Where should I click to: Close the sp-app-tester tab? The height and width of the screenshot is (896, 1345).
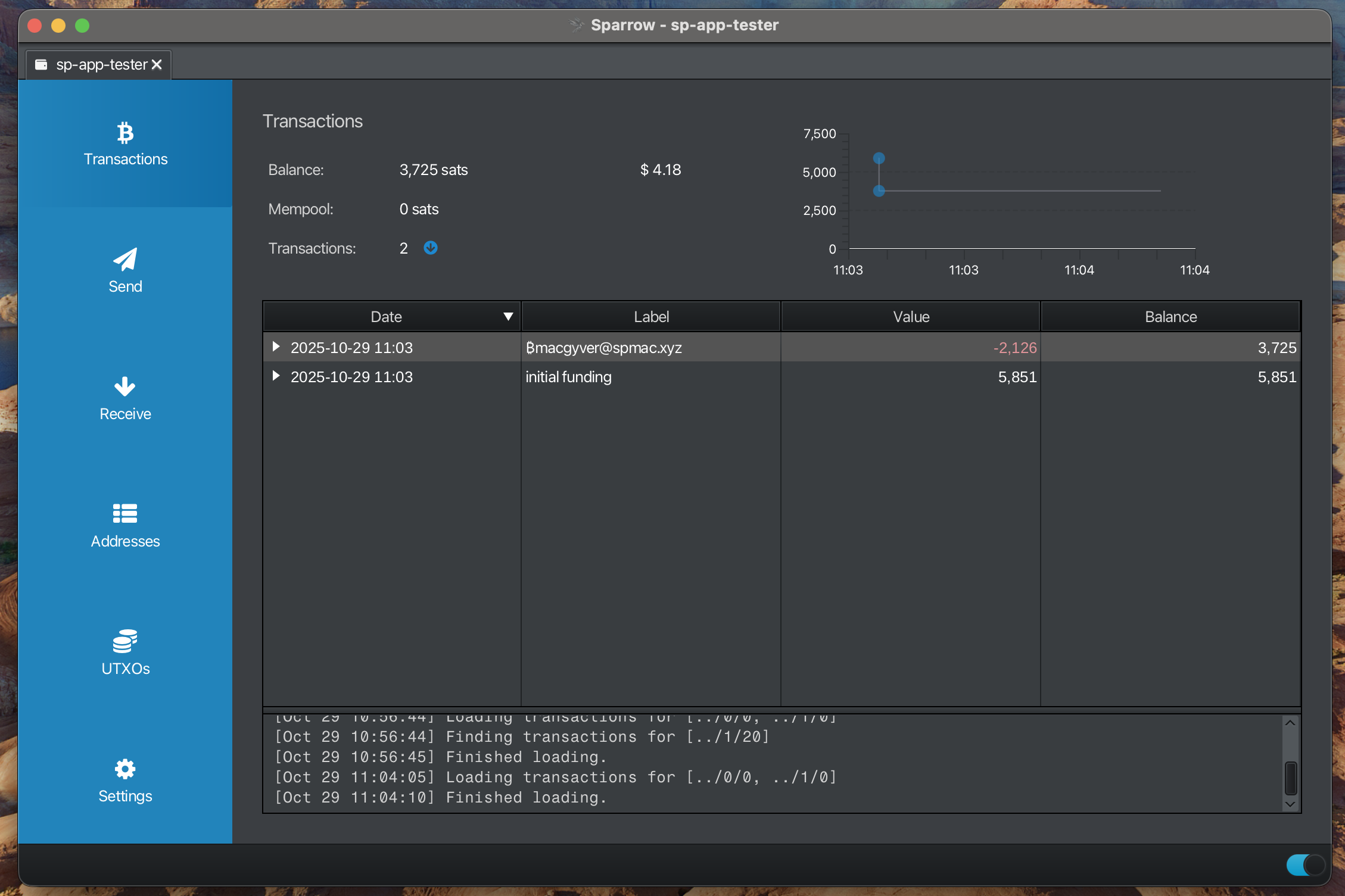[157, 64]
